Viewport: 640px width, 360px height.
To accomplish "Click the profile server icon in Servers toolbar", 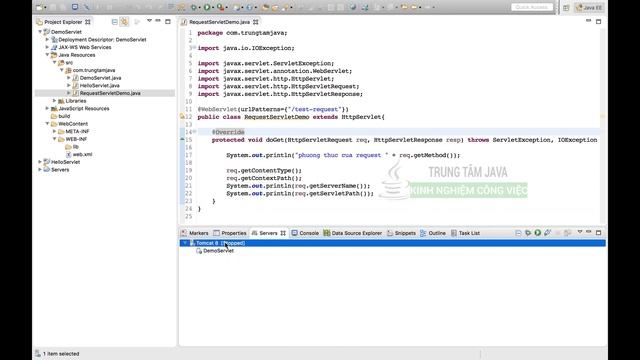I will point(547,233).
